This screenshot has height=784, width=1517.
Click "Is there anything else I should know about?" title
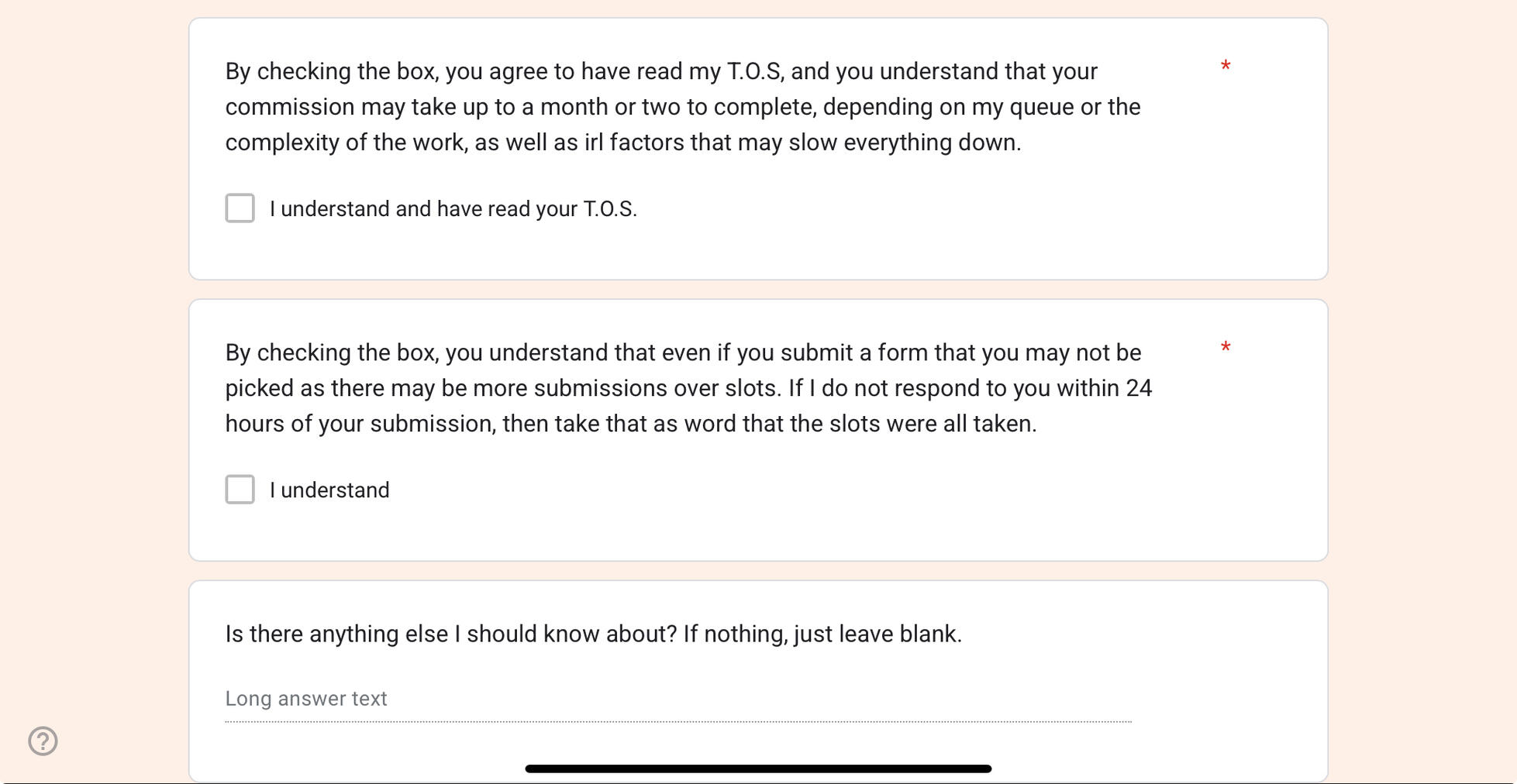click(x=593, y=634)
